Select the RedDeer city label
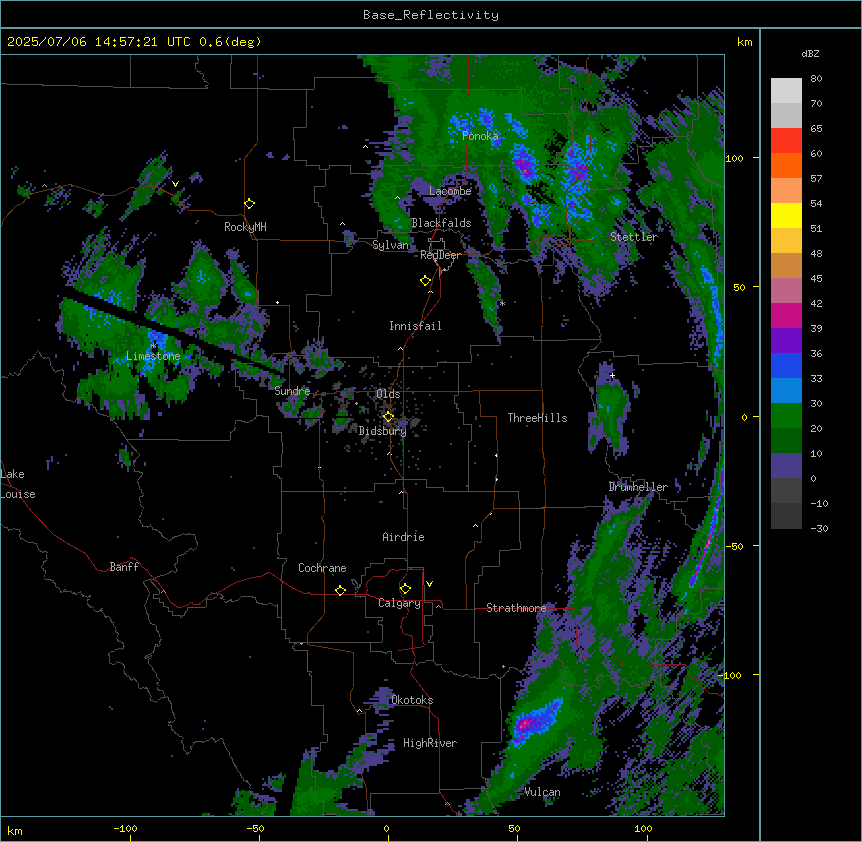 (440, 255)
